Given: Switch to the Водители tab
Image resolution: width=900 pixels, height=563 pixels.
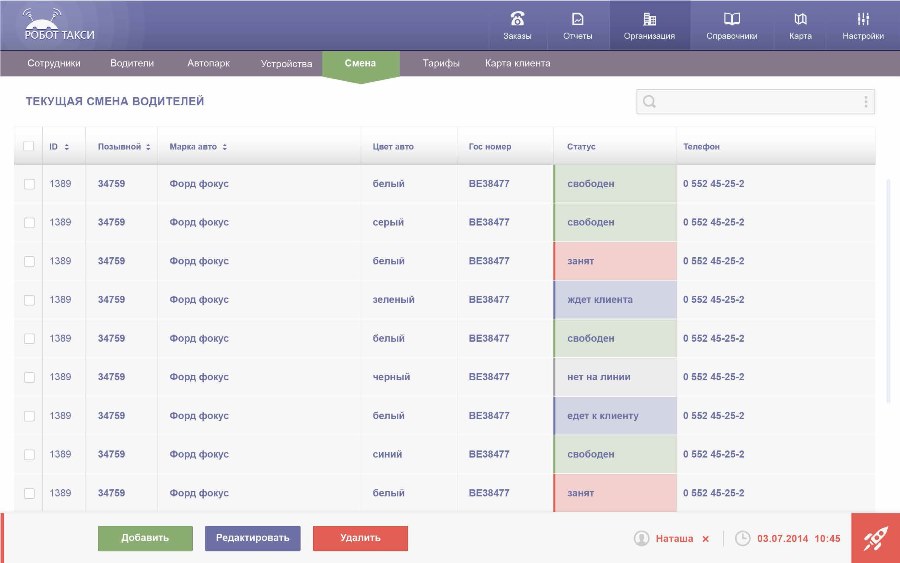Looking at the screenshot, I should click(x=132, y=63).
